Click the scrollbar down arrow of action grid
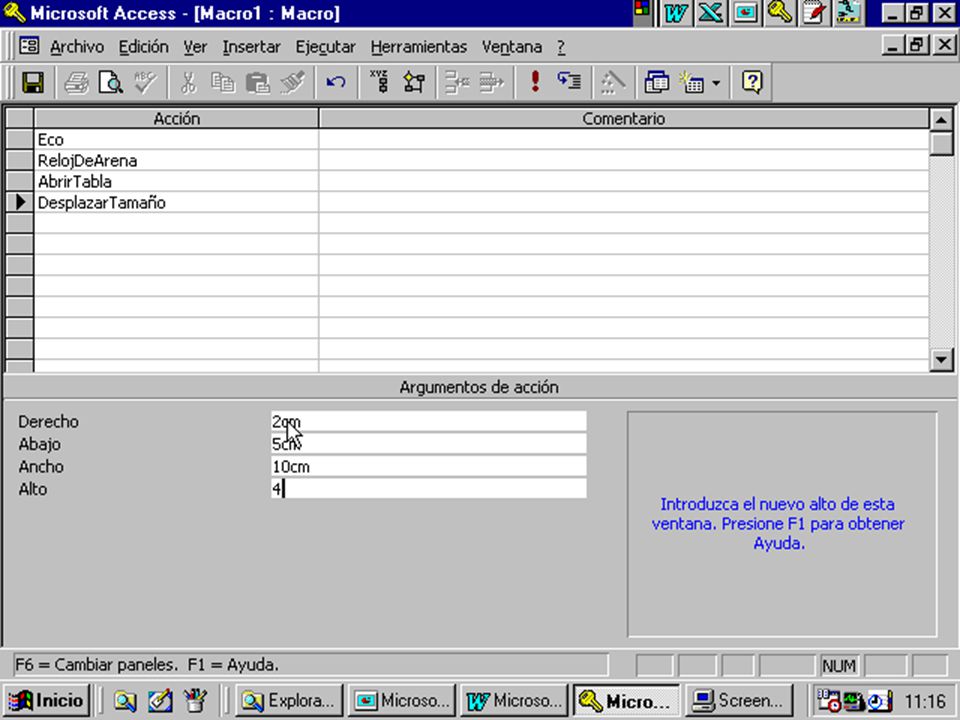 tap(941, 359)
